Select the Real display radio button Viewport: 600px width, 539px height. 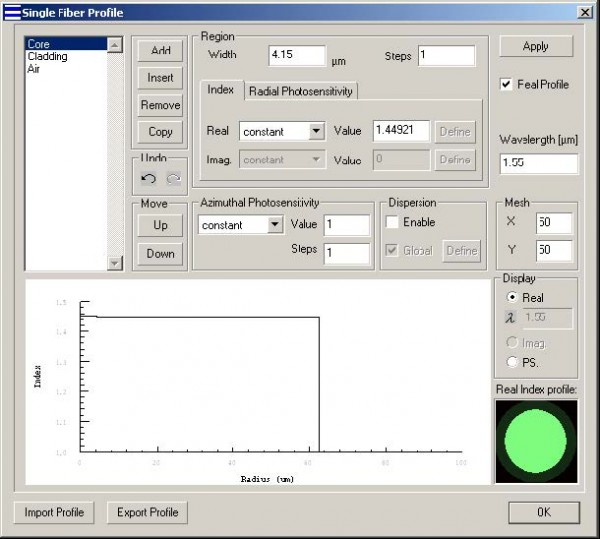point(512,297)
